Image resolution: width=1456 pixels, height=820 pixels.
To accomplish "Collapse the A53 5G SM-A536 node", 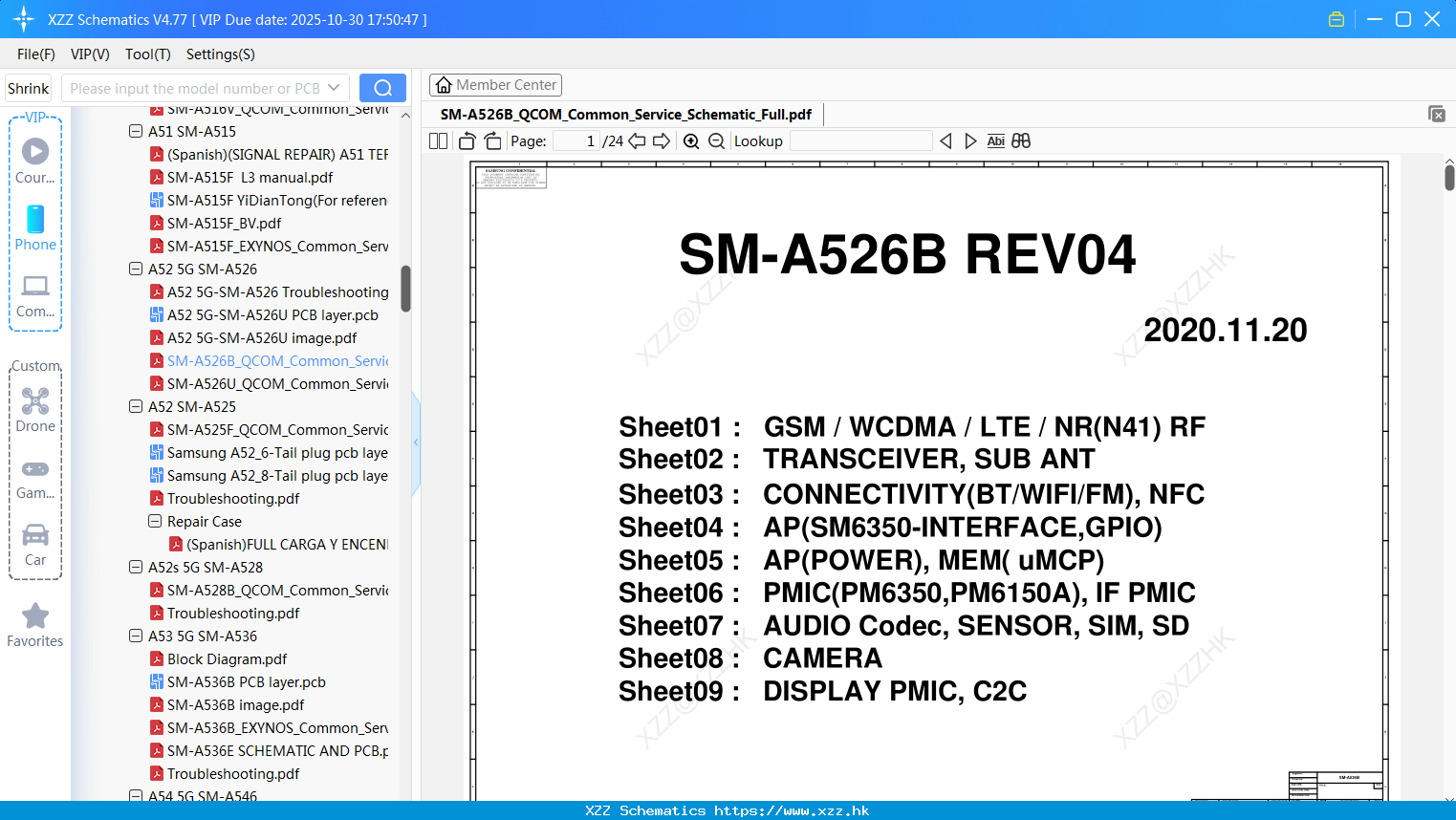I will pyautogui.click(x=136, y=636).
